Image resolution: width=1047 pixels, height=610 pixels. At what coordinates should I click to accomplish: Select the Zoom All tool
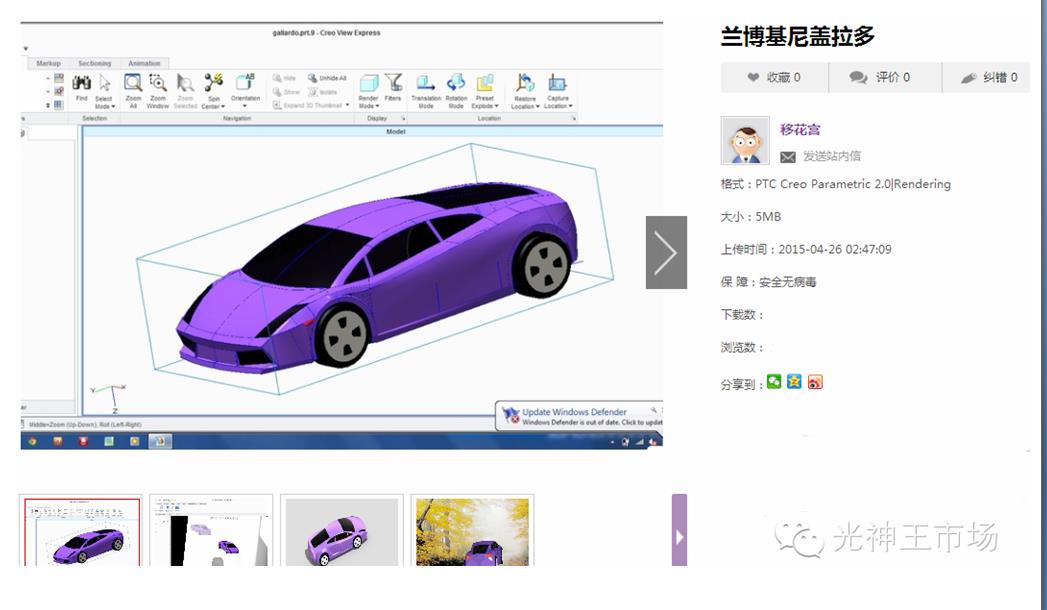click(x=133, y=91)
